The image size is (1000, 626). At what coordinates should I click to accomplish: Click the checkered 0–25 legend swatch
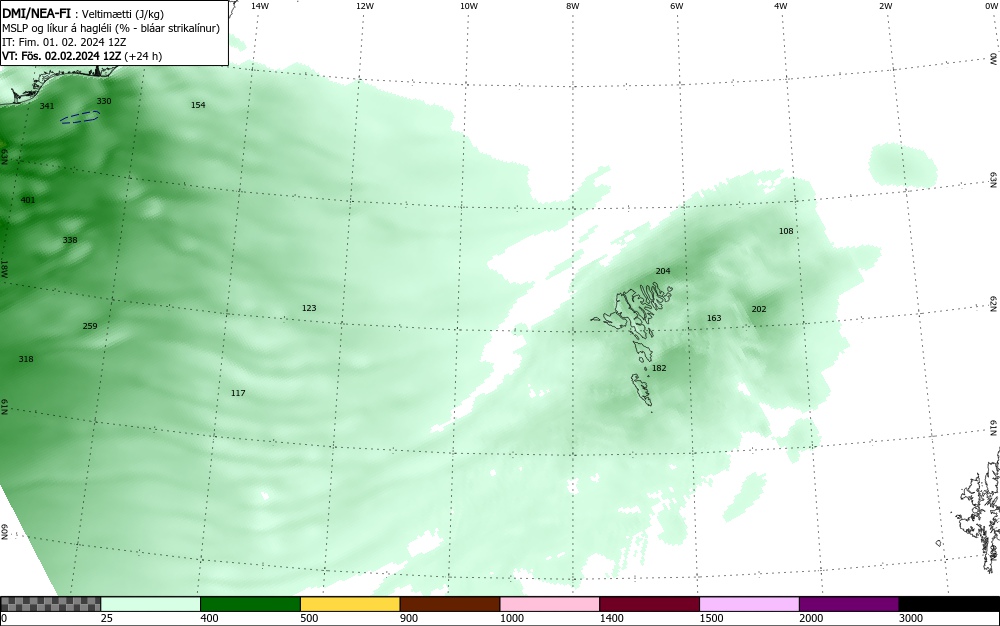50,604
